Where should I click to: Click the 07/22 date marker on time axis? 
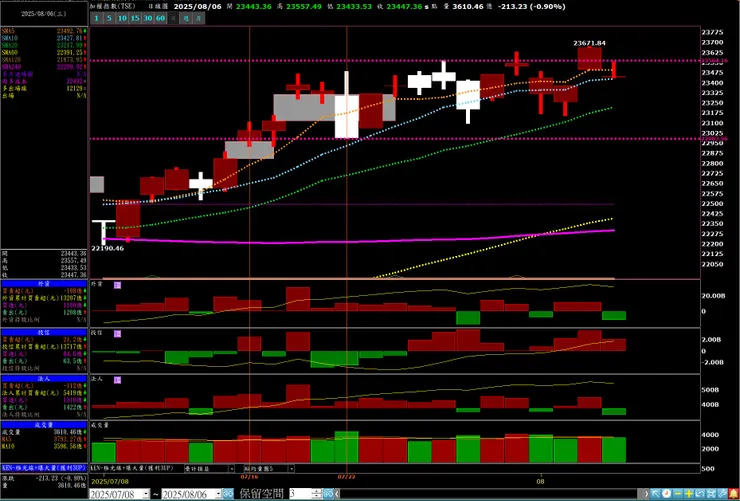tap(346, 476)
